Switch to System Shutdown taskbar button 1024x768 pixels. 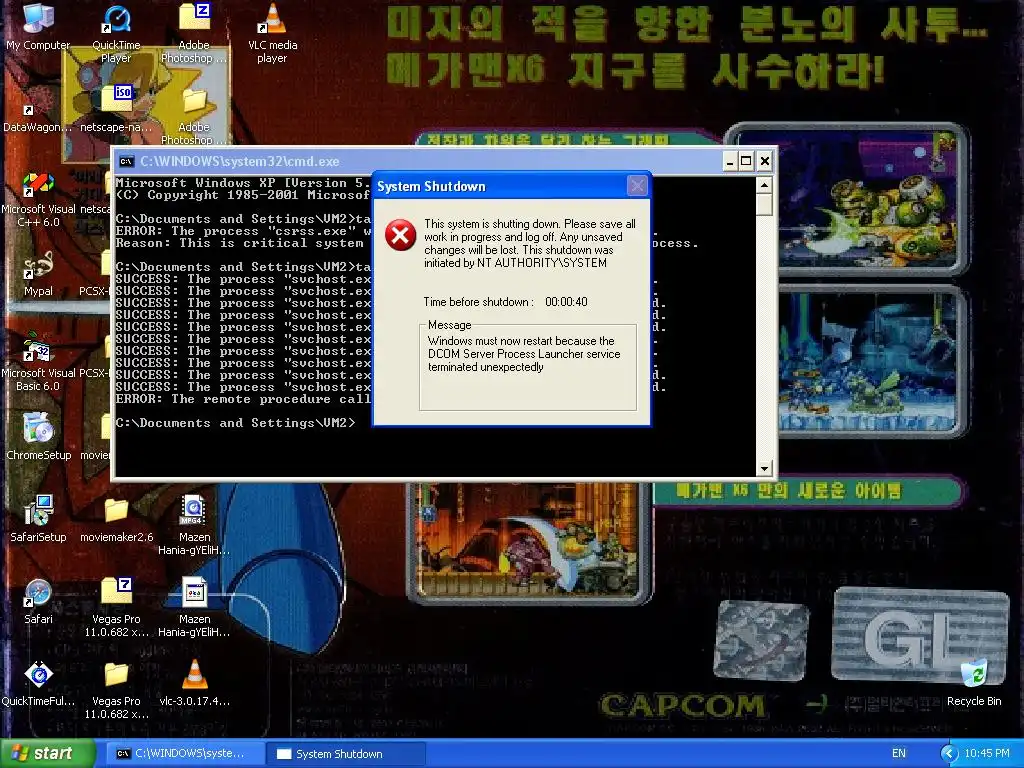(x=346, y=754)
